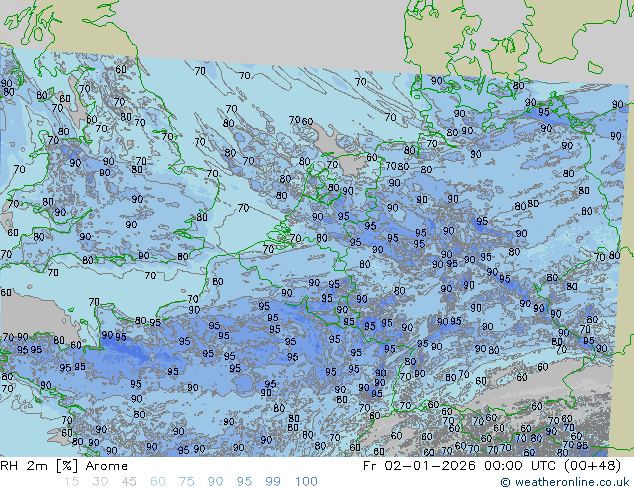Click the color legend value 45

point(129,482)
